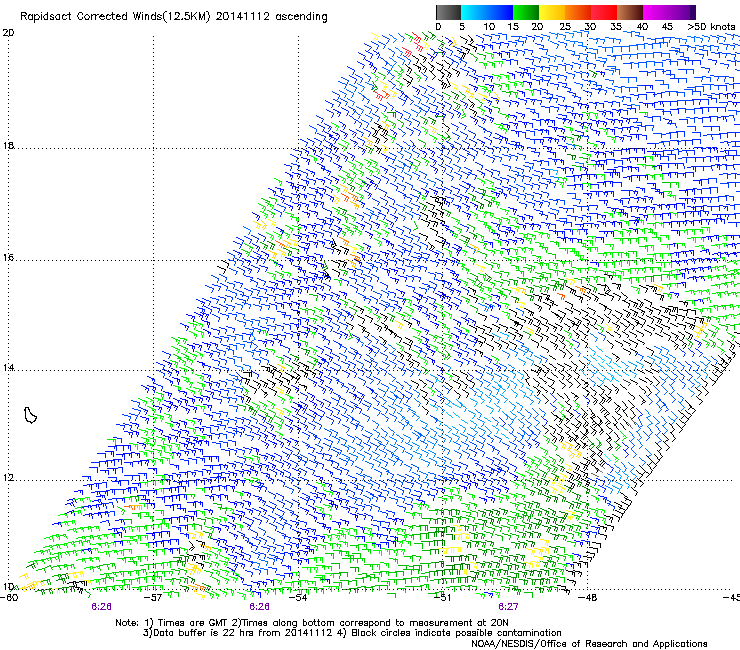740x650 pixels.
Task: Click the green 15-20 knots legend swatch
Action: (526, 12)
